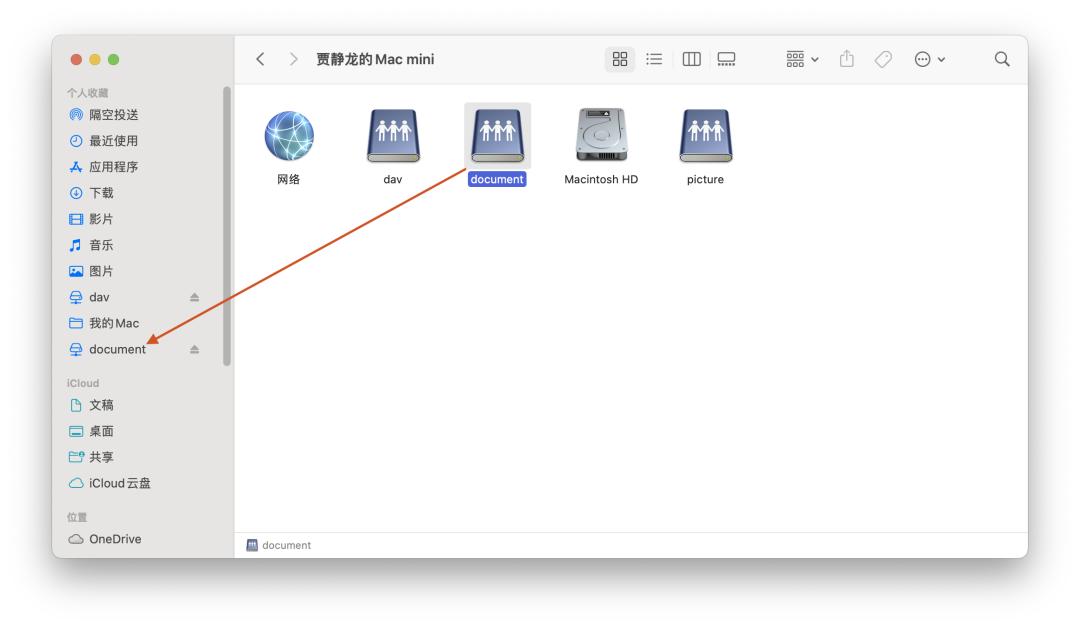Open the 网络 network globe icon
The width and height of the screenshot is (1080, 627).
click(290, 134)
